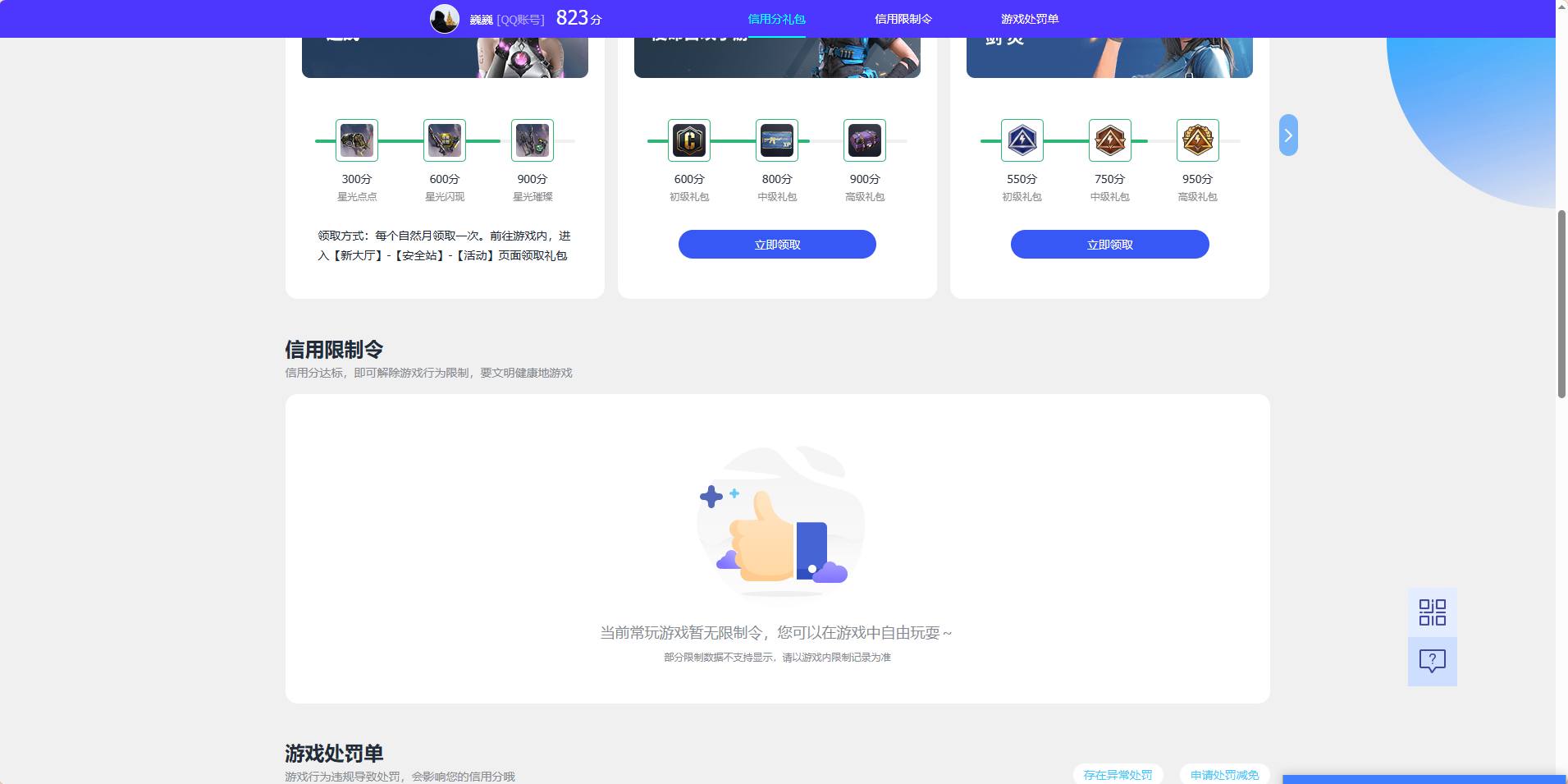Open the 存在异常处罚 link
This screenshot has width=1568, height=784.
(1118, 774)
